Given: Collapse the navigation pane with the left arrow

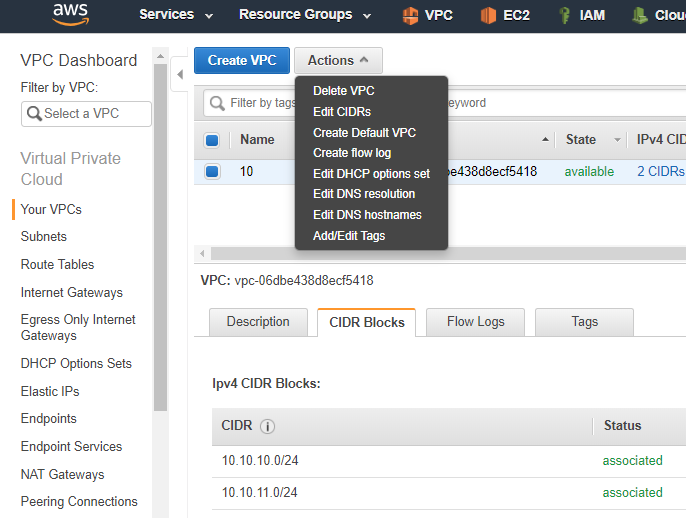Looking at the screenshot, I should coord(180,74).
